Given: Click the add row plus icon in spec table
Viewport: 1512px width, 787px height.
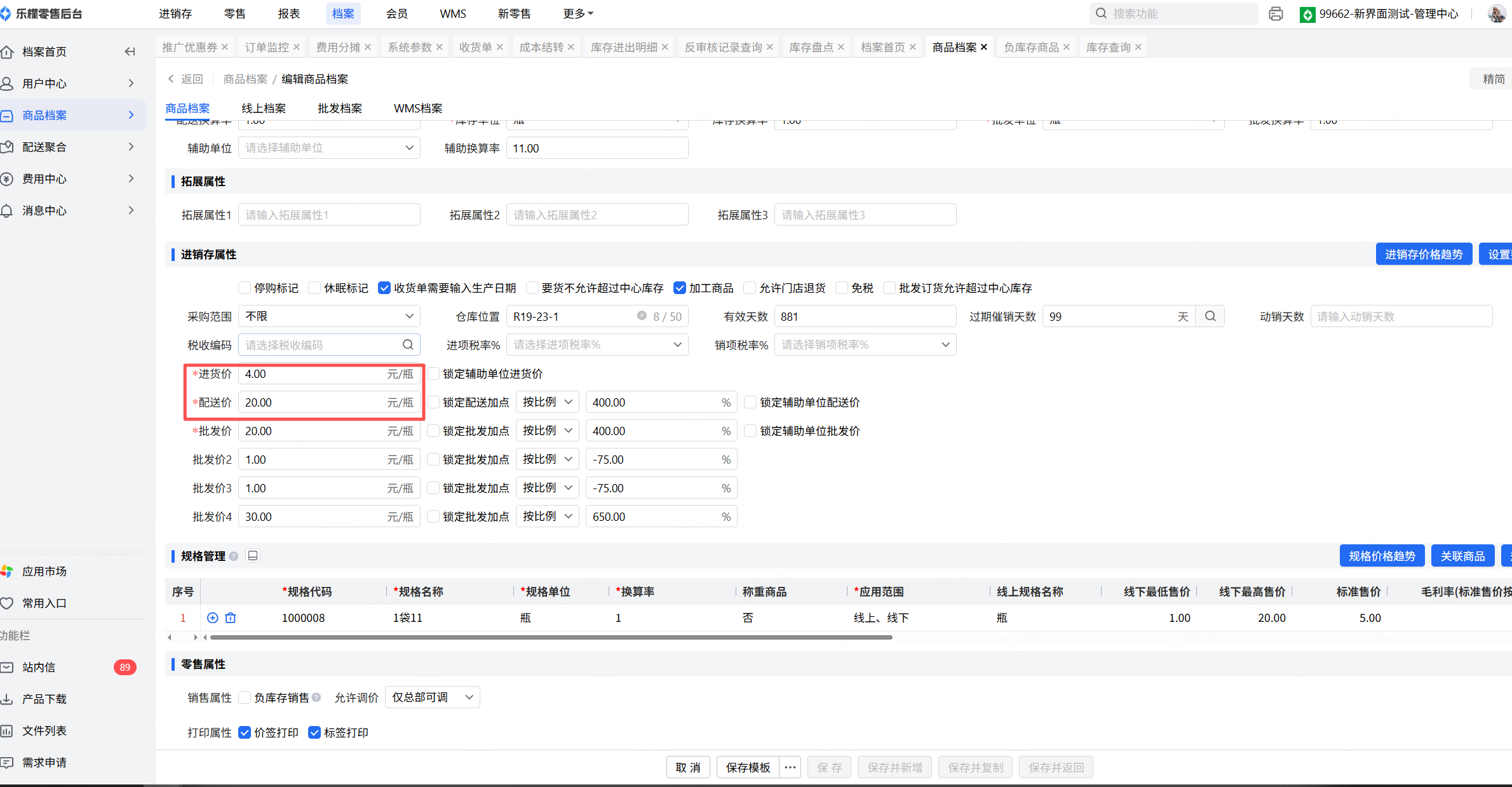Looking at the screenshot, I should [x=213, y=617].
